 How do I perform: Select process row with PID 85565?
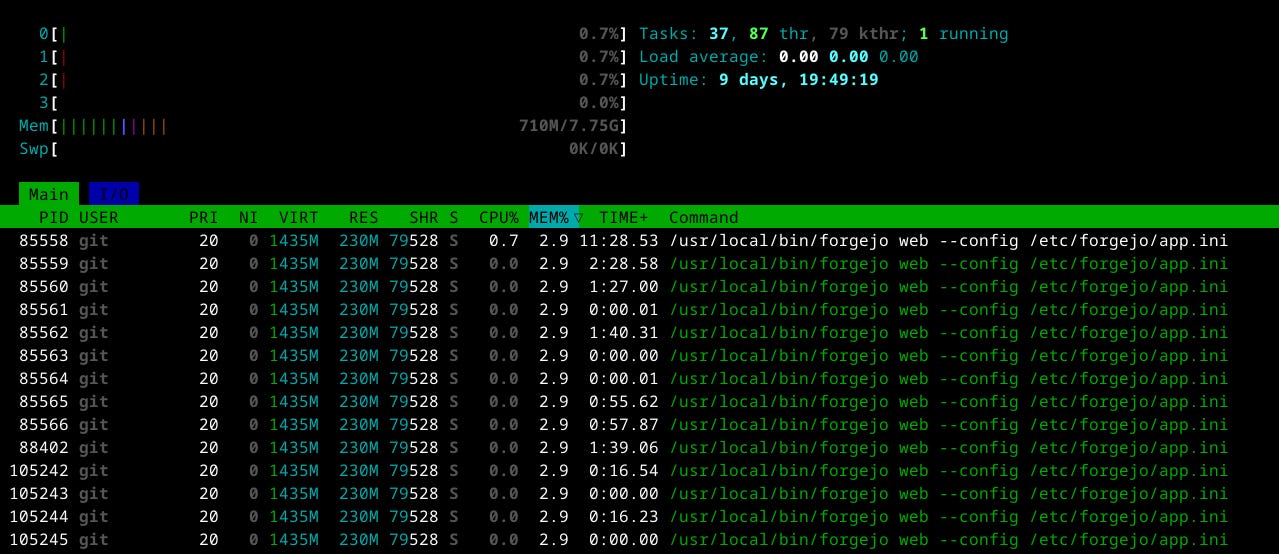coord(639,401)
